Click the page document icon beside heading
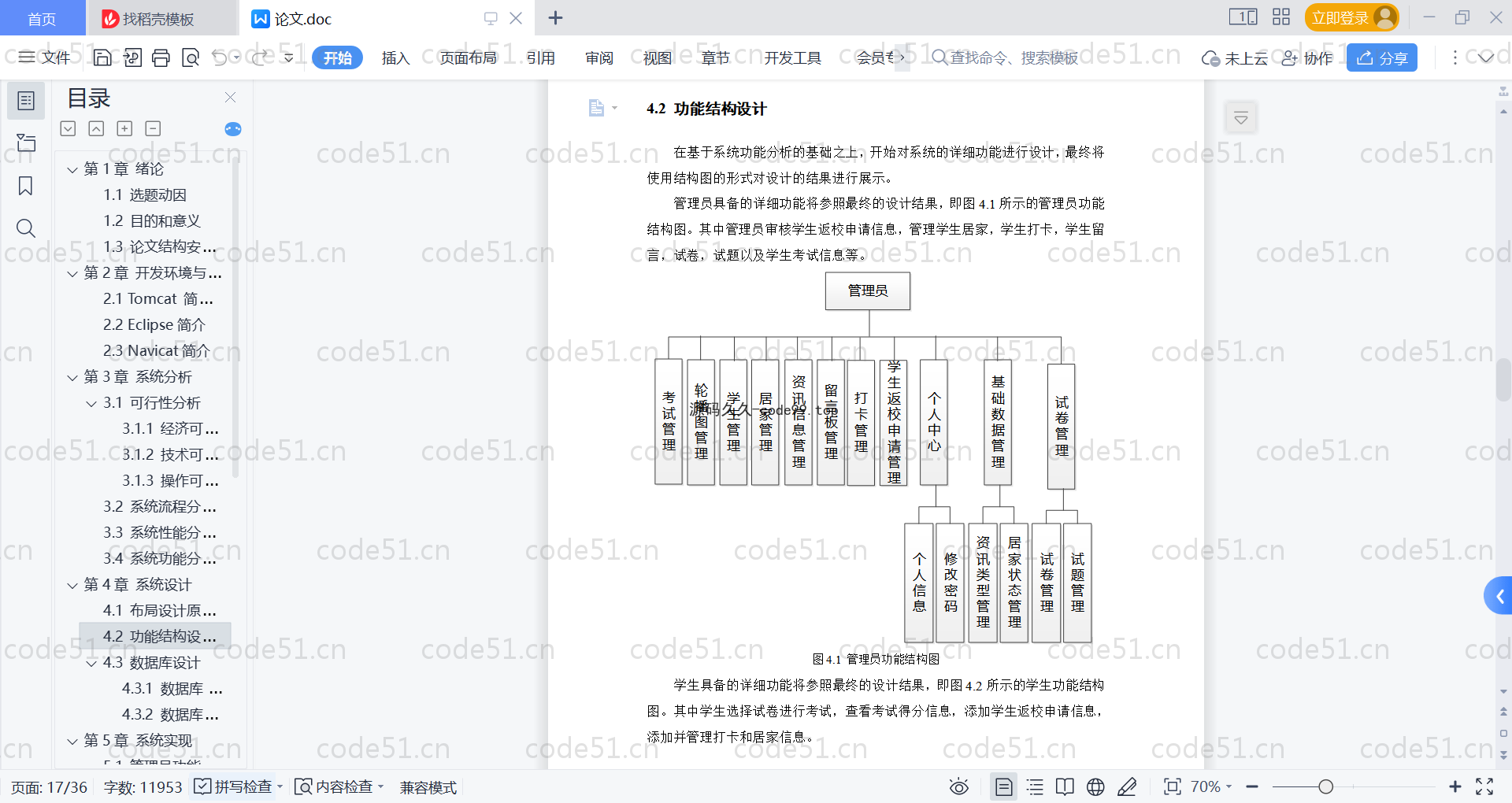Image resolution: width=1512 pixels, height=803 pixels. coord(596,108)
